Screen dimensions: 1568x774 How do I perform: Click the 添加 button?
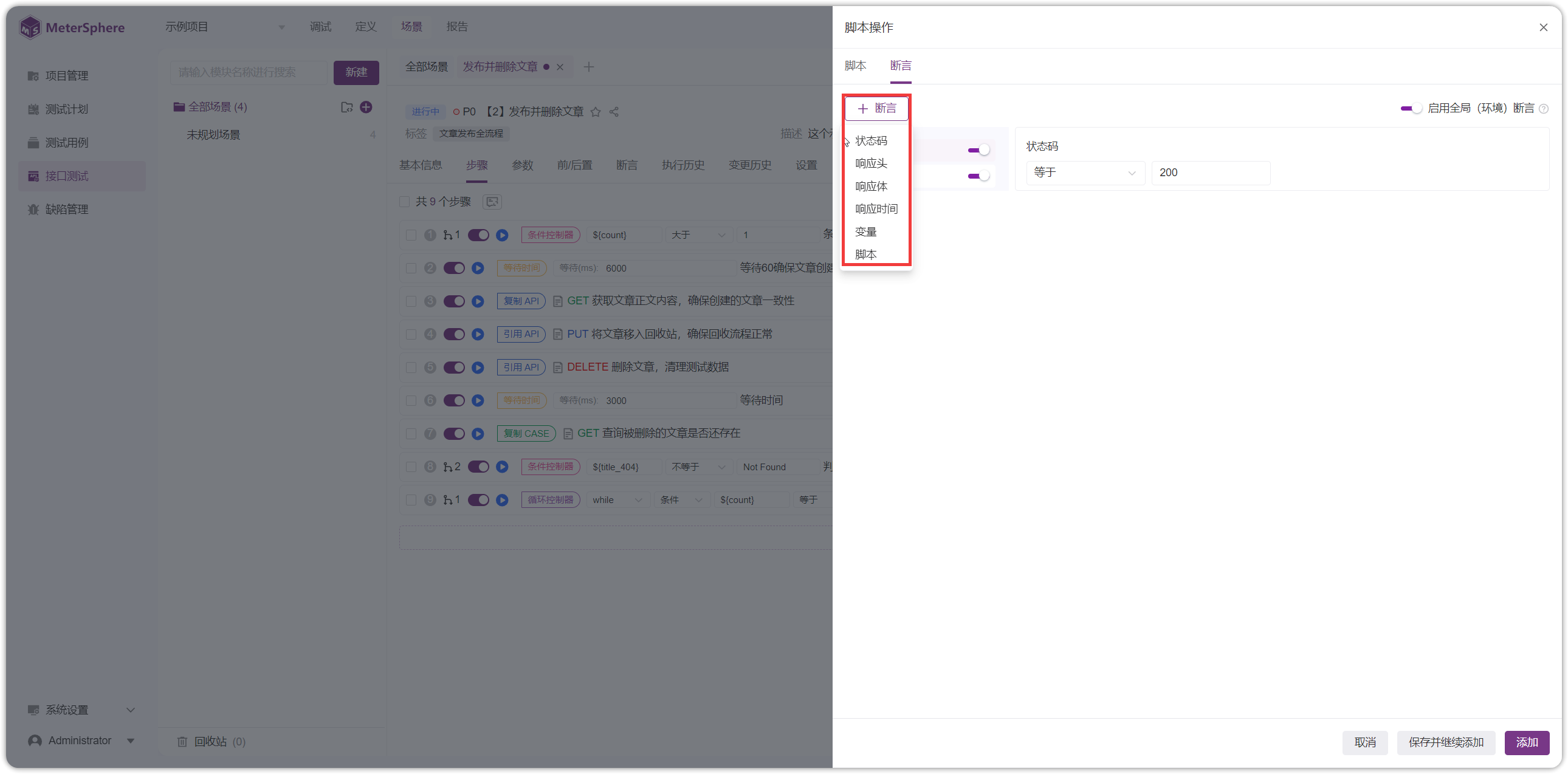(1526, 742)
